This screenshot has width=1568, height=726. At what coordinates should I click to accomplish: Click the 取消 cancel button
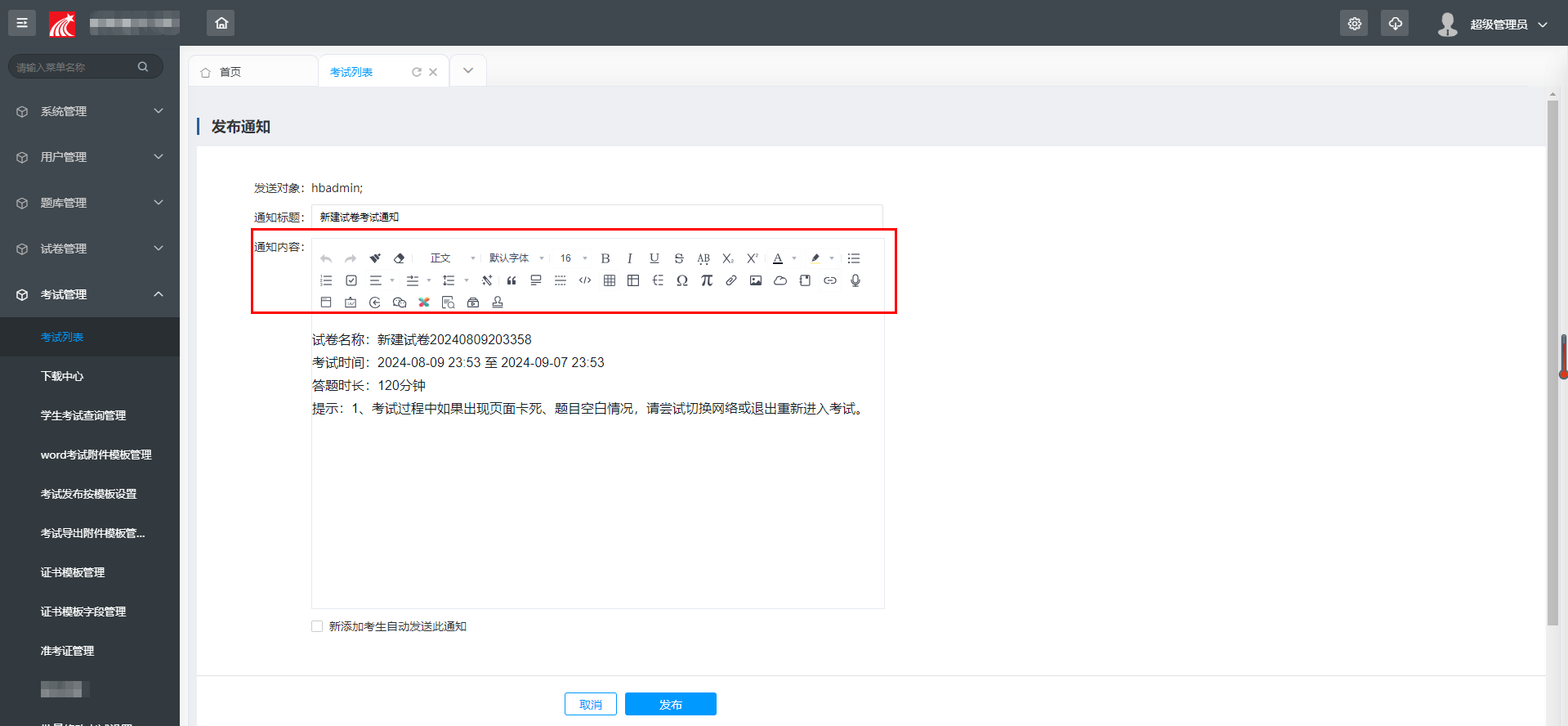click(590, 704)
